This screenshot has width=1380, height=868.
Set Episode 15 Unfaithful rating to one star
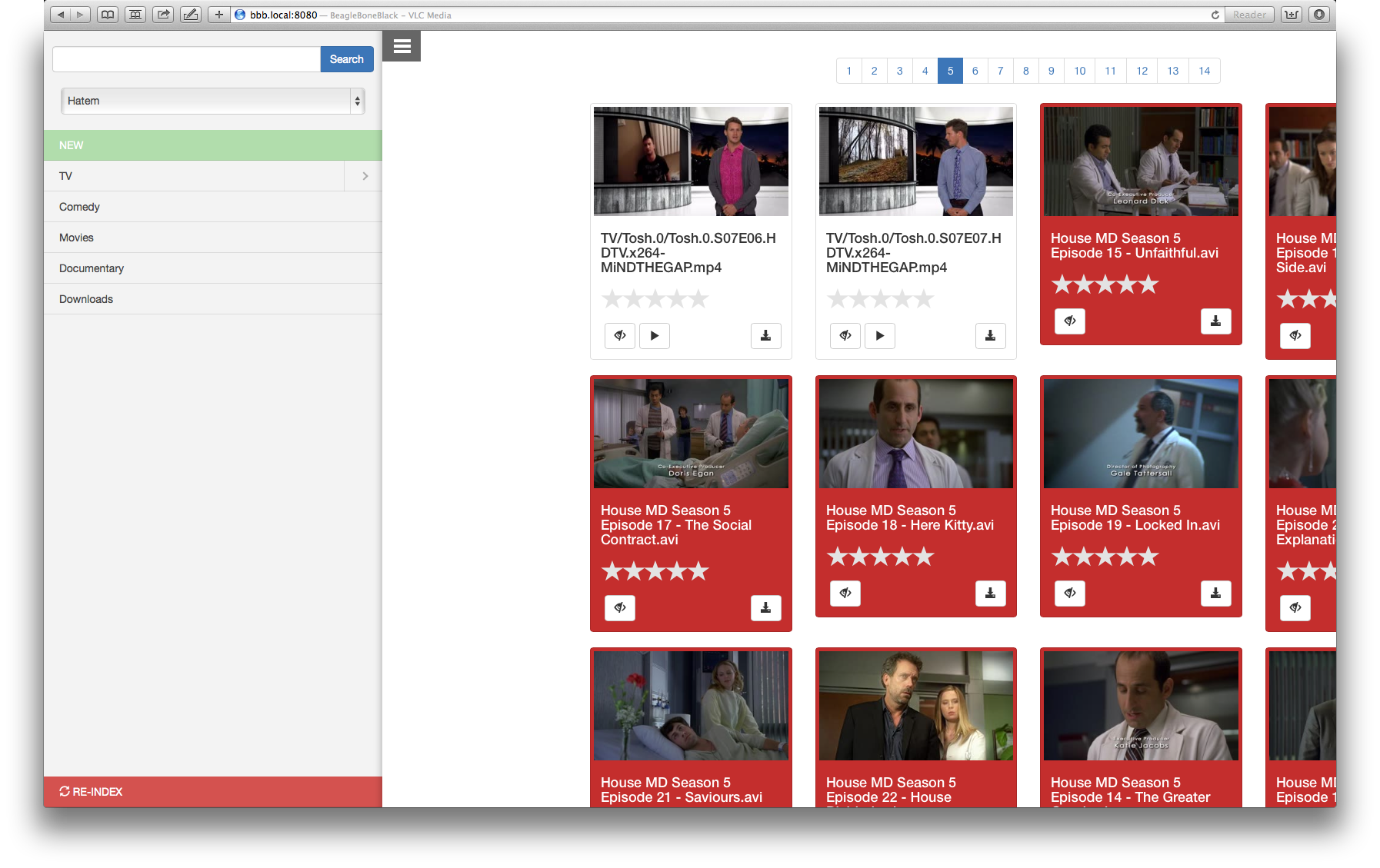pos(1062,284)
